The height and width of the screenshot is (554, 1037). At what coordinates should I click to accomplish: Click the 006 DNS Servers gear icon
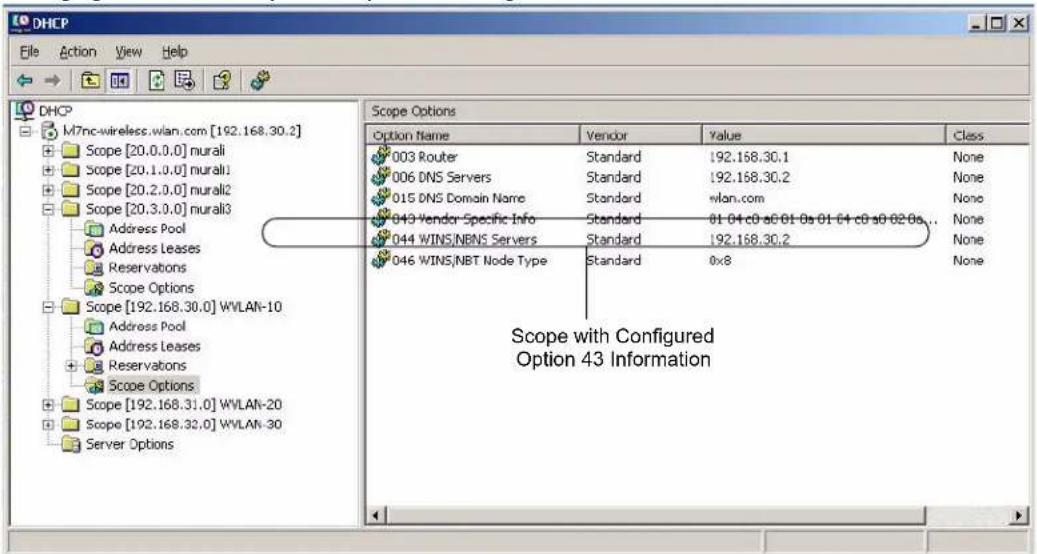[x=381, y=177]
